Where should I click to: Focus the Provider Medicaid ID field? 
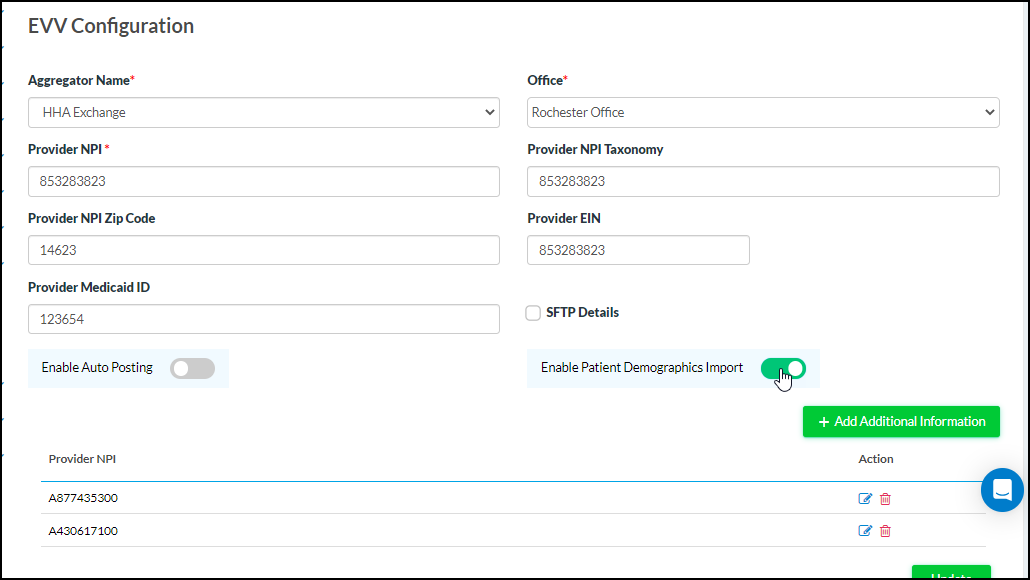click(x=264, y=319)
